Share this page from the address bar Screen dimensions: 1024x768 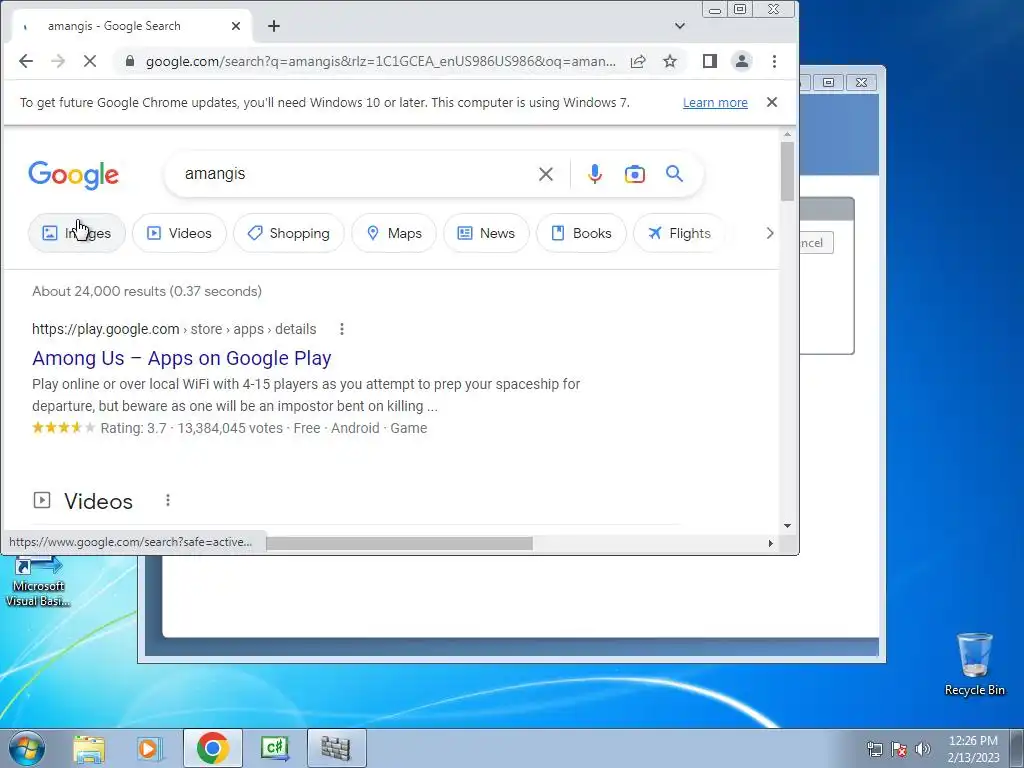pos(638,61)
